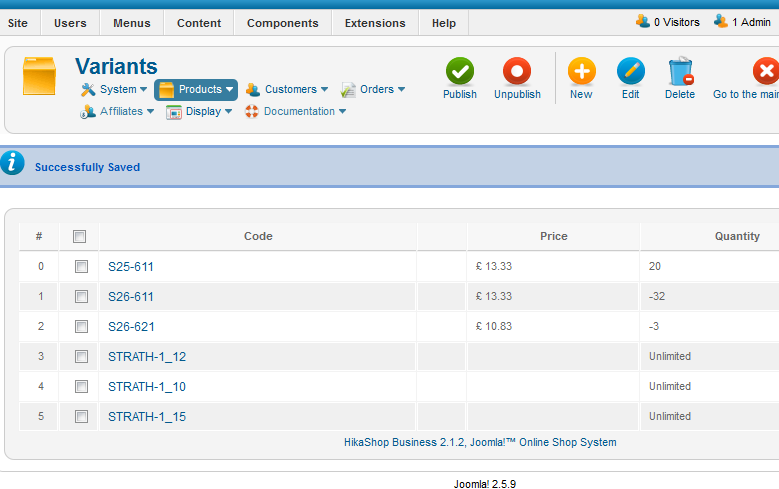This screenshot has height=489, width=779.
Task: Click the Customers people icon
Action: (x=253, y=89)
